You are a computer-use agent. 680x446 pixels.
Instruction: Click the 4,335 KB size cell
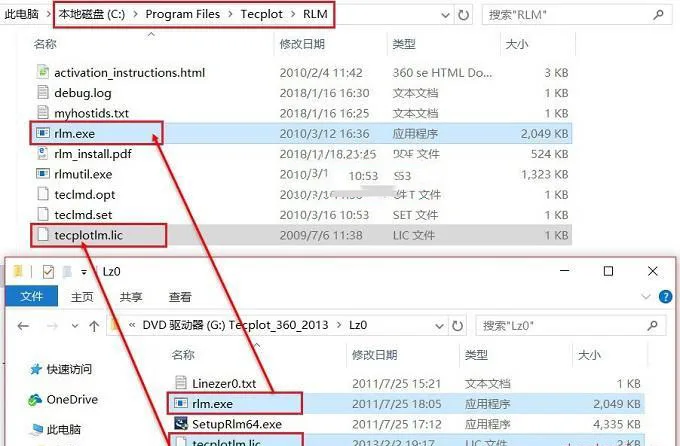pyautogui.click(x=617, y=424)
